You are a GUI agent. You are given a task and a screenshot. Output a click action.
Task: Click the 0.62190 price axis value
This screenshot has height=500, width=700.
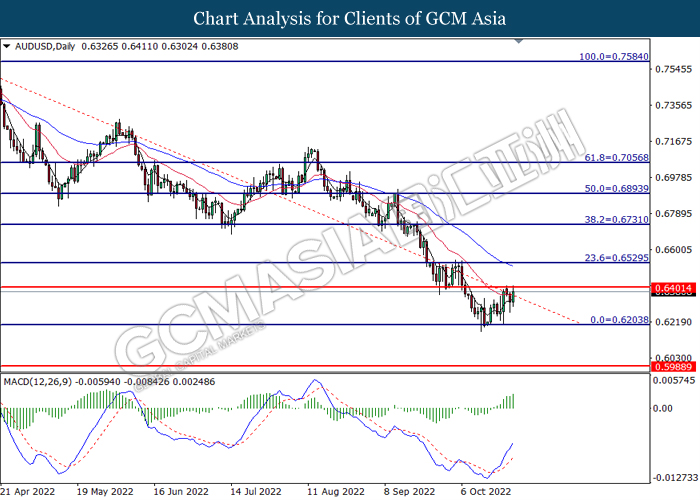point(674,322)
